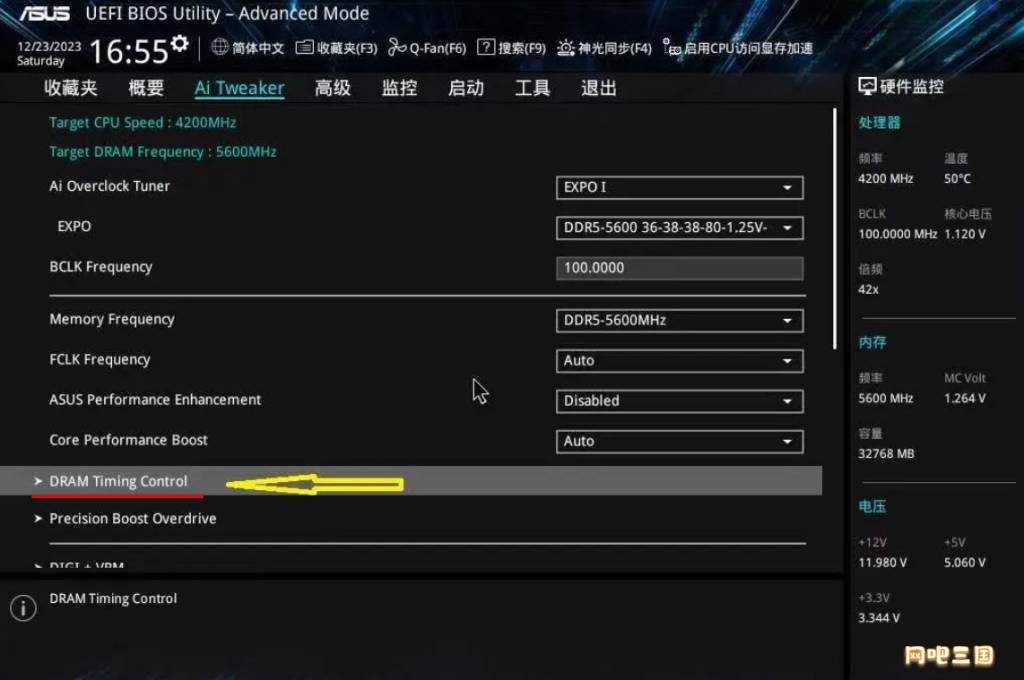Click the 5600 MHz memory frequency value
Image resolution: width=1024 pixels, height=680 pixels.
click(x=886, y=398)
